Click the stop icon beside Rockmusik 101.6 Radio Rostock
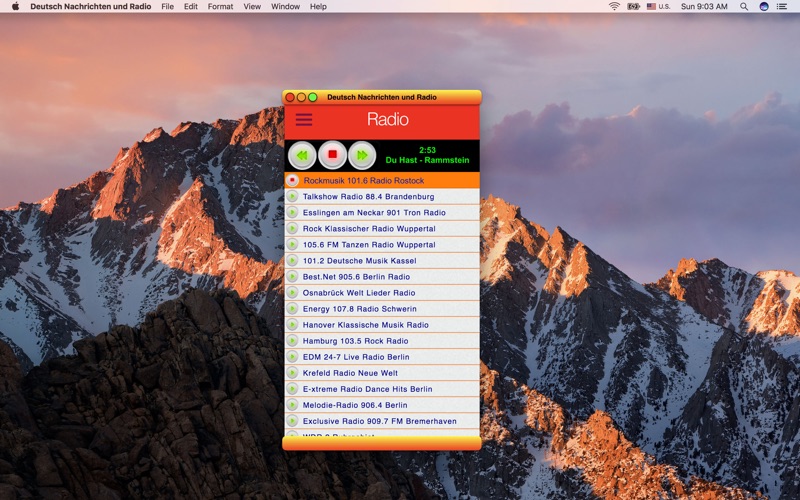Image resolution: width=800 pixels, height=500 pixels. pos(292,180)
